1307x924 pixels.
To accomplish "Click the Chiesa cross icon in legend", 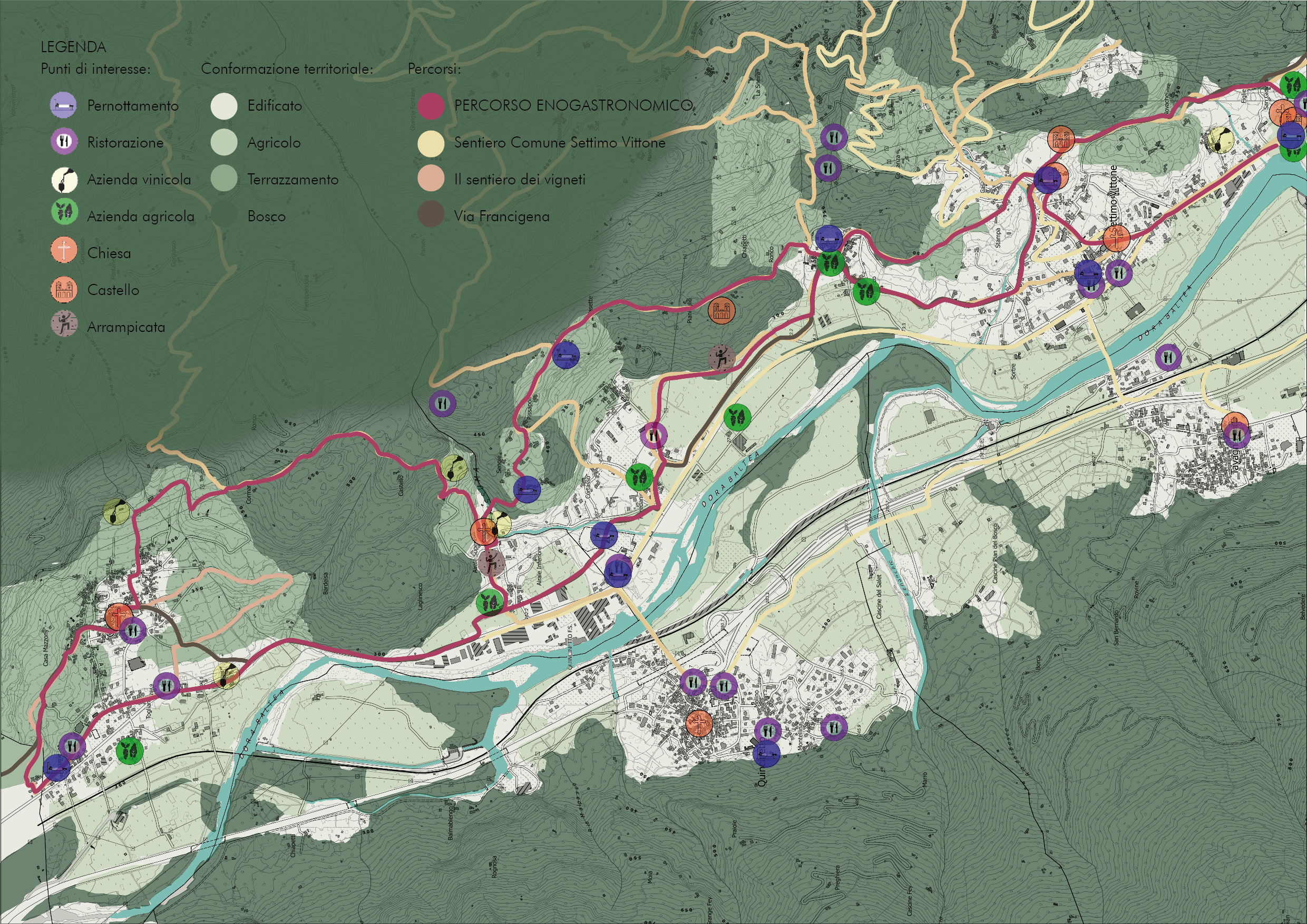I will pos(64,250).
